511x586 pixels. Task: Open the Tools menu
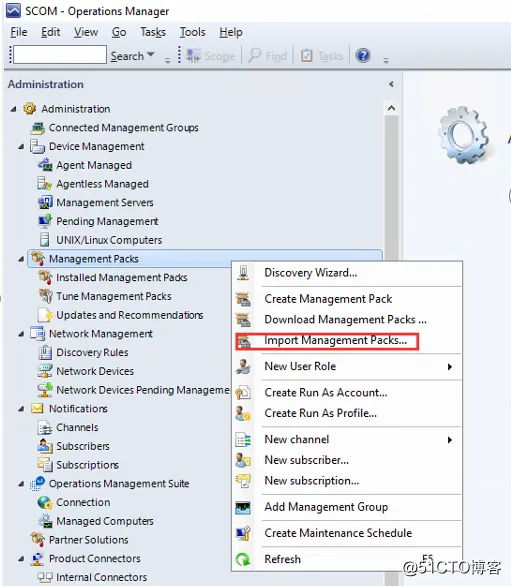click(x=193, y=32)
